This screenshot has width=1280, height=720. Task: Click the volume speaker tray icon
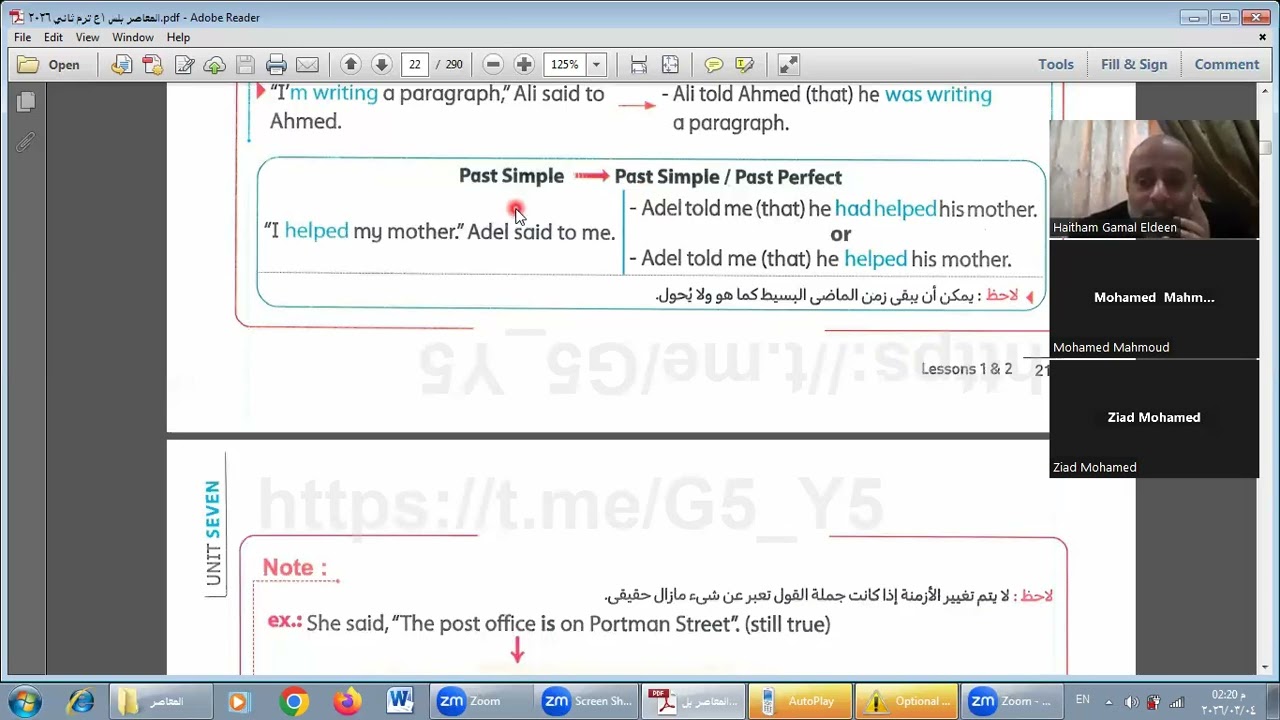[1131, 702]
